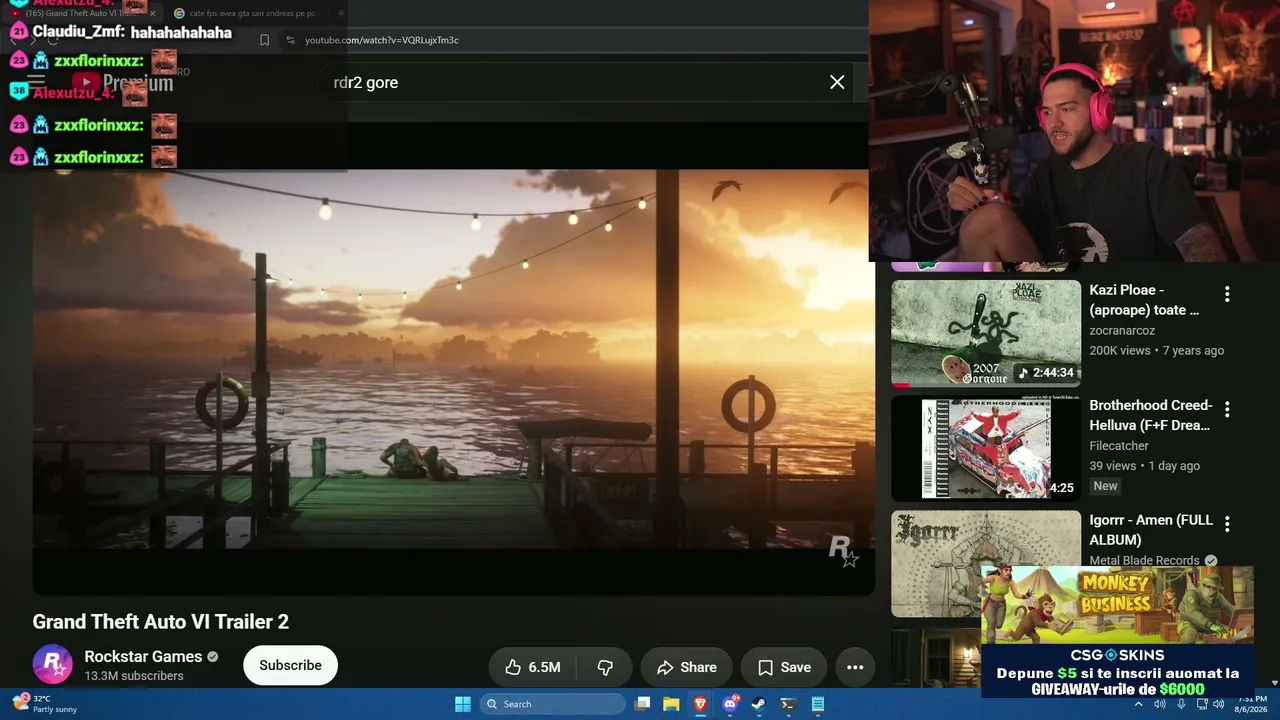Select the Grand Theft Auto VI Trailer tab
The width and height of the screenshot is (1280, 720).
80,13
